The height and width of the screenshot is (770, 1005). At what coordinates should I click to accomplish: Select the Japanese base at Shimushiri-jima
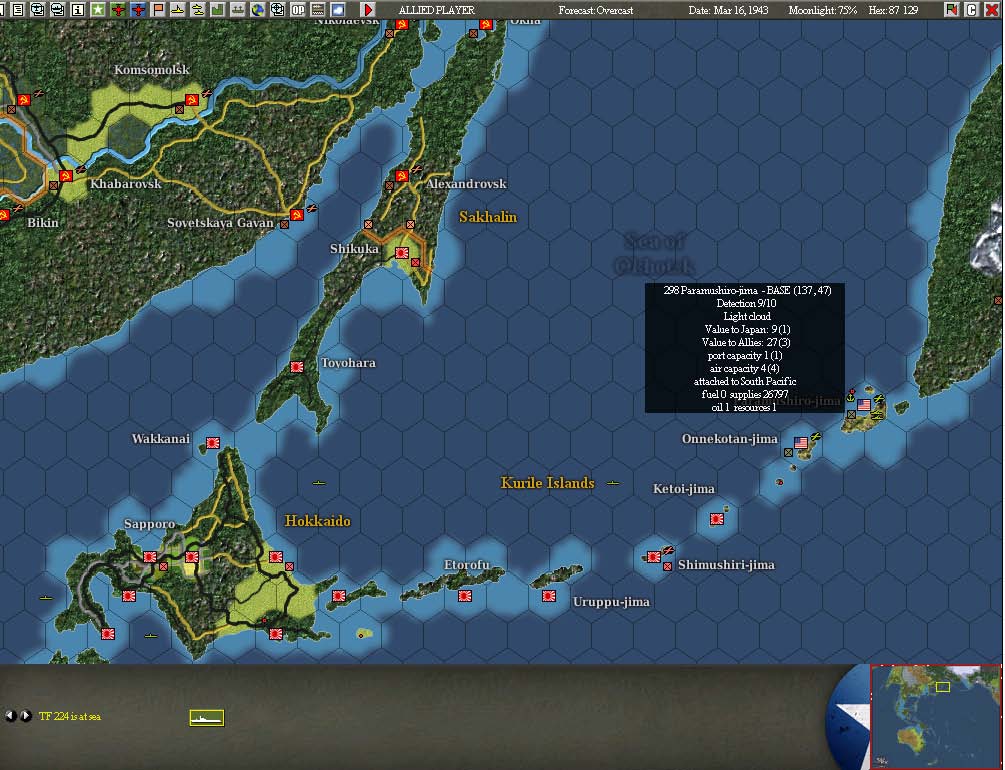pyautogui.click(x=654, y=557)
